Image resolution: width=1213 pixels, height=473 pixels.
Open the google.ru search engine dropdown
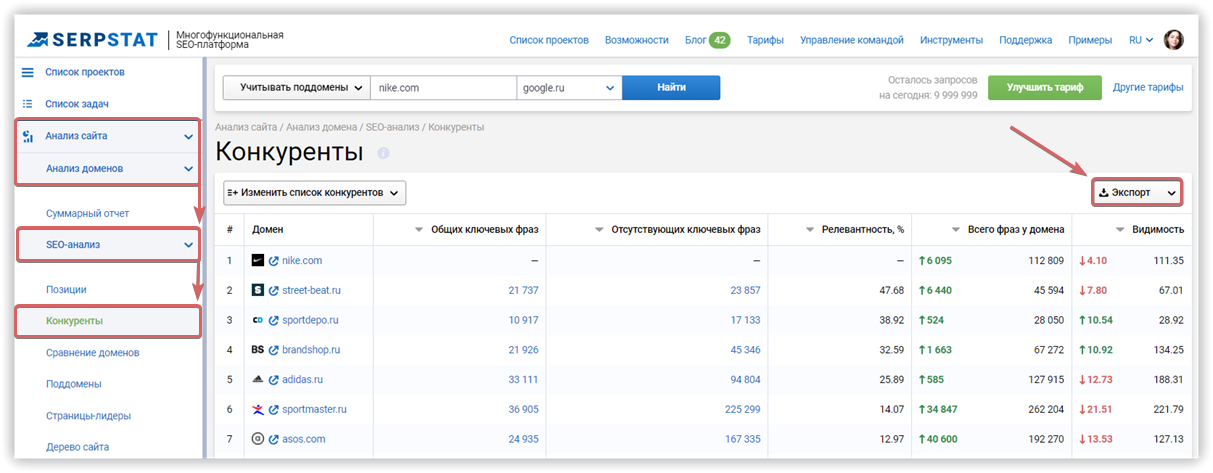tap(569, 88)
